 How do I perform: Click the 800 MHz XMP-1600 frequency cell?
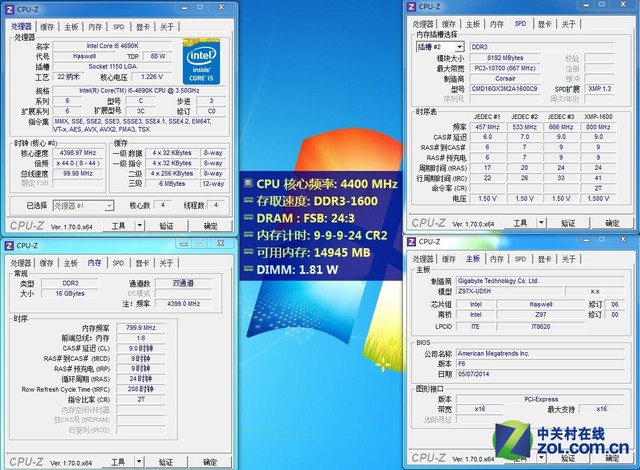coord(598,127)
